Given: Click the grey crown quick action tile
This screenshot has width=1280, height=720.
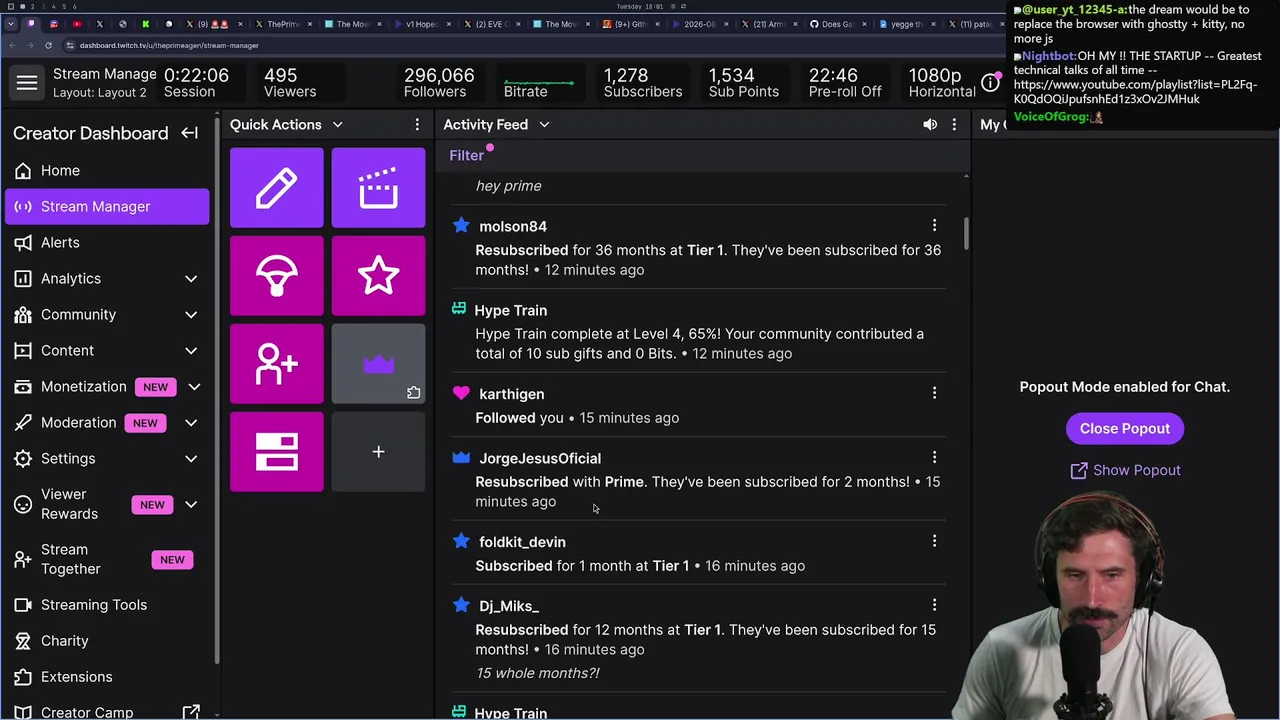Looking at the screenshot, I should 378,364.
